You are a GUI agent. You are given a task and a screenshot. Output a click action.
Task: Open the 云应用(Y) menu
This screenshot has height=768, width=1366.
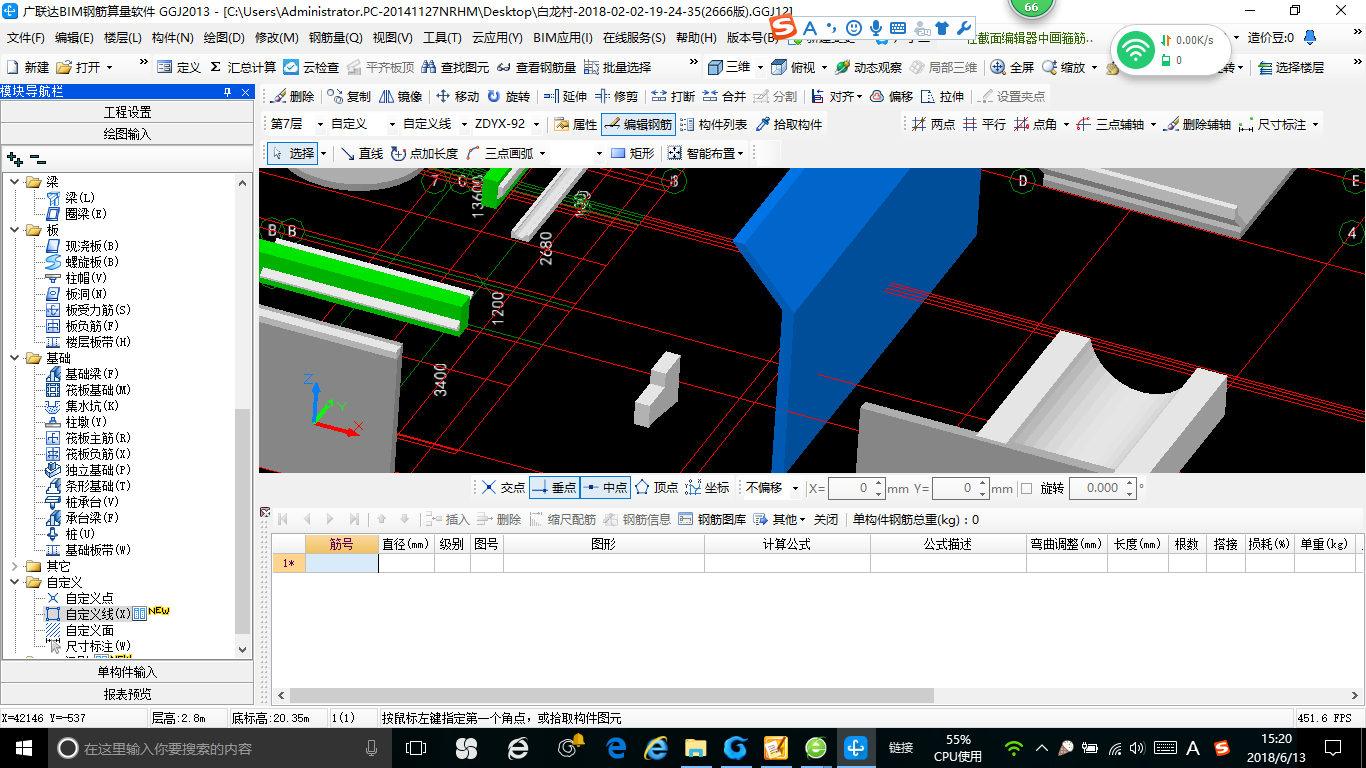497,38
